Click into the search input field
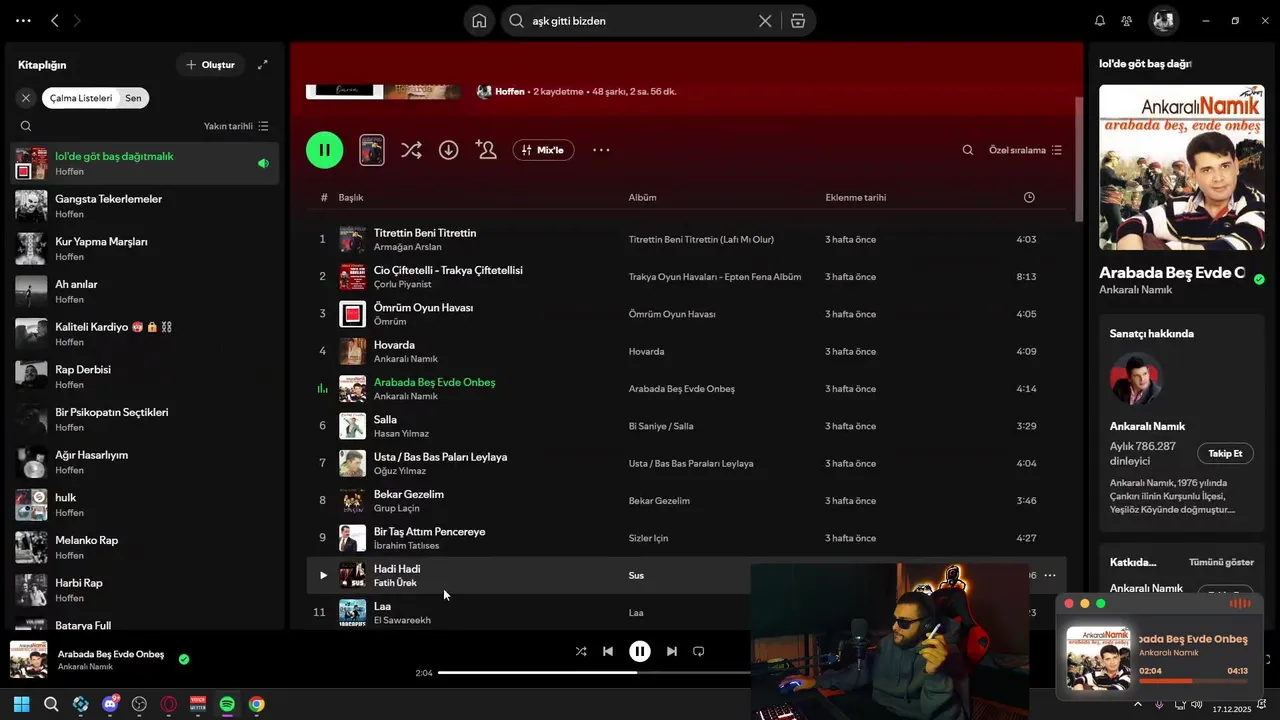 pos(640,21)
